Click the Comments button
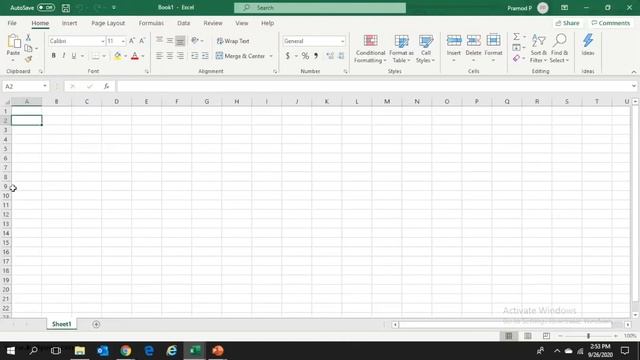This screenshot has width=640, height=360. click(611, 23)
